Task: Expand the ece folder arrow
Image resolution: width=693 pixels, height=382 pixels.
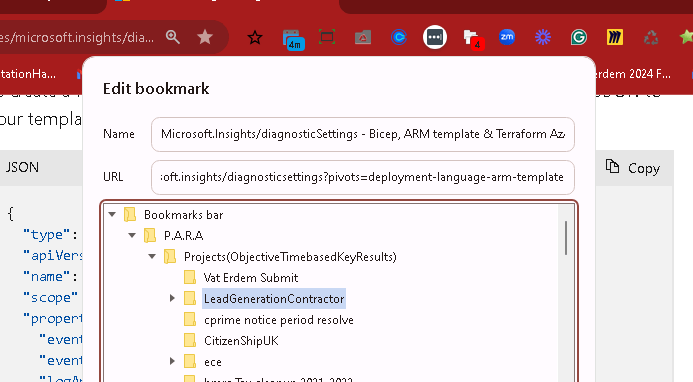Action: pos(172,362)
